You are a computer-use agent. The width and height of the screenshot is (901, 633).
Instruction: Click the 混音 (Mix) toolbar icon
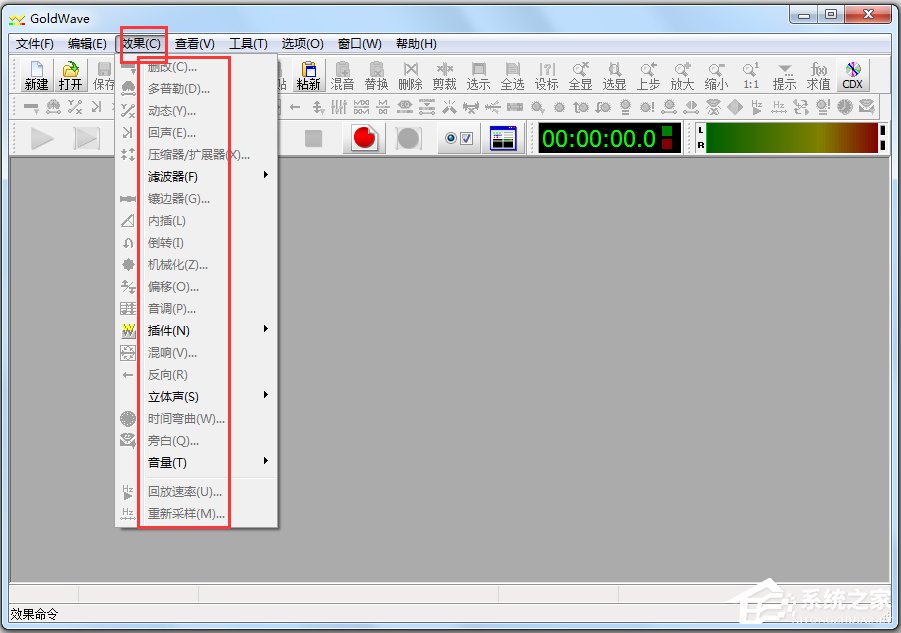[342, 75]
